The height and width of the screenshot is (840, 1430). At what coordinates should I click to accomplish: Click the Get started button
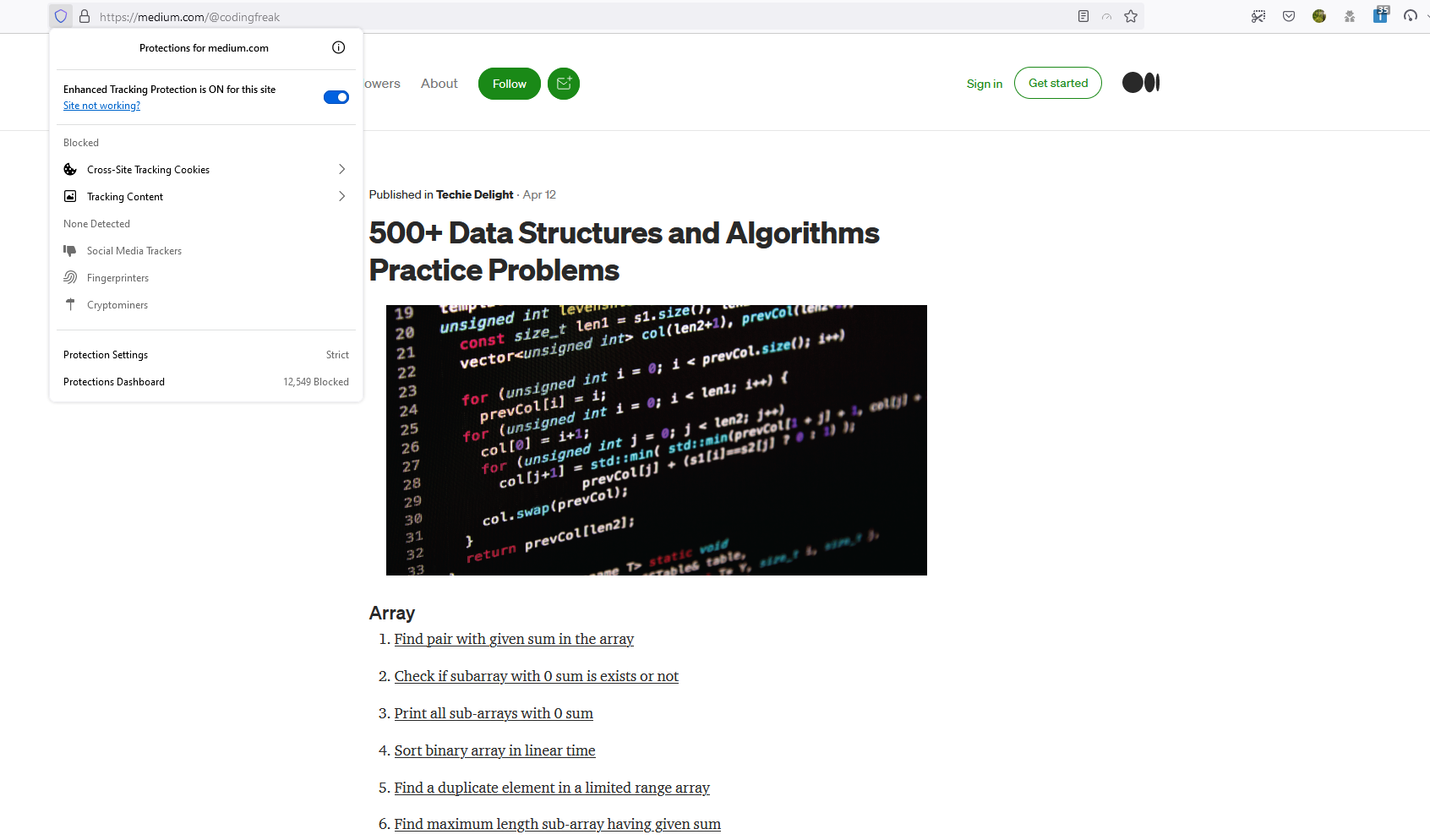tap(1058, 83)
